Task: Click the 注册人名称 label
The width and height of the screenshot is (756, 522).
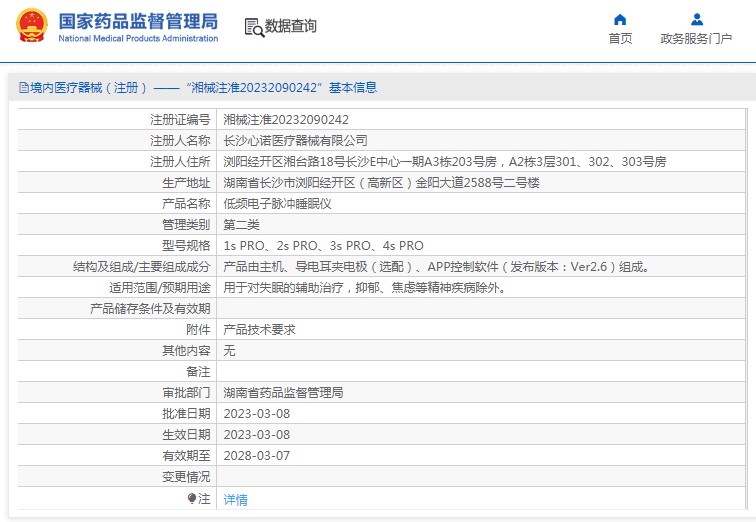Action: [x=180, y=141]
